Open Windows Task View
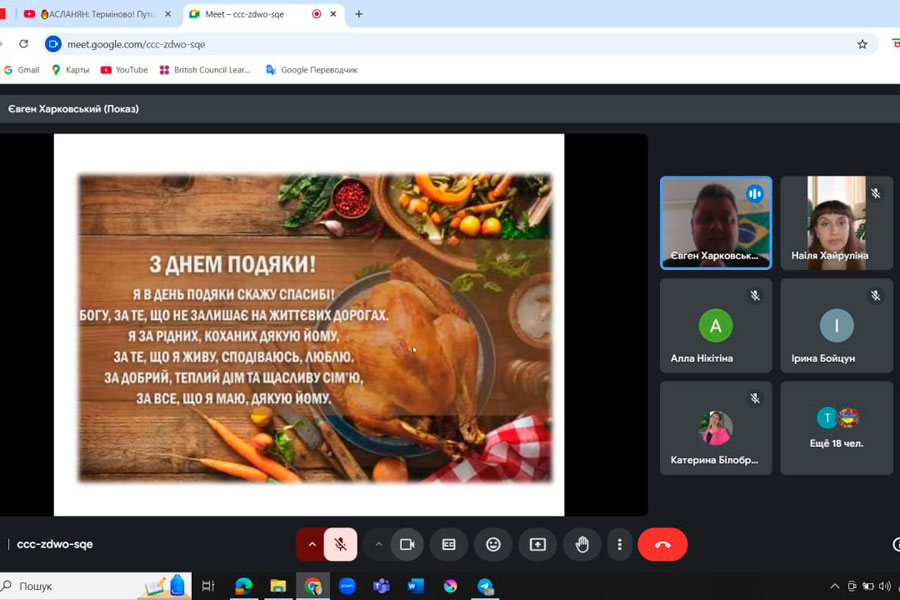Image resolution: width=900 pixels, height=600 pixels. point(208,586)
